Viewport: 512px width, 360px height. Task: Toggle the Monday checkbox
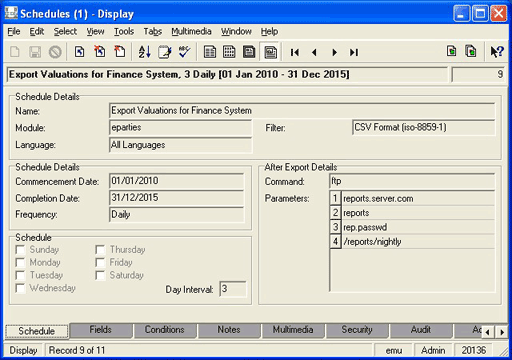[x=20, y=263]
